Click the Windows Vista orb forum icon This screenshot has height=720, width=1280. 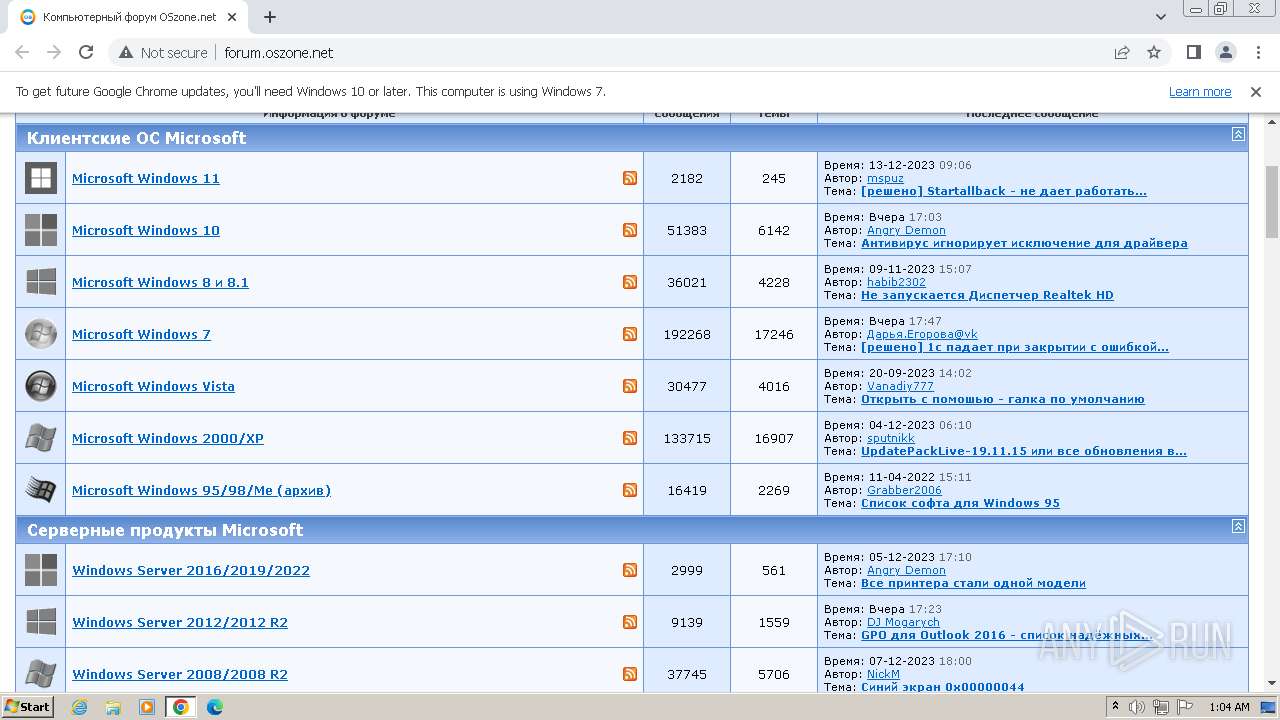41,386
